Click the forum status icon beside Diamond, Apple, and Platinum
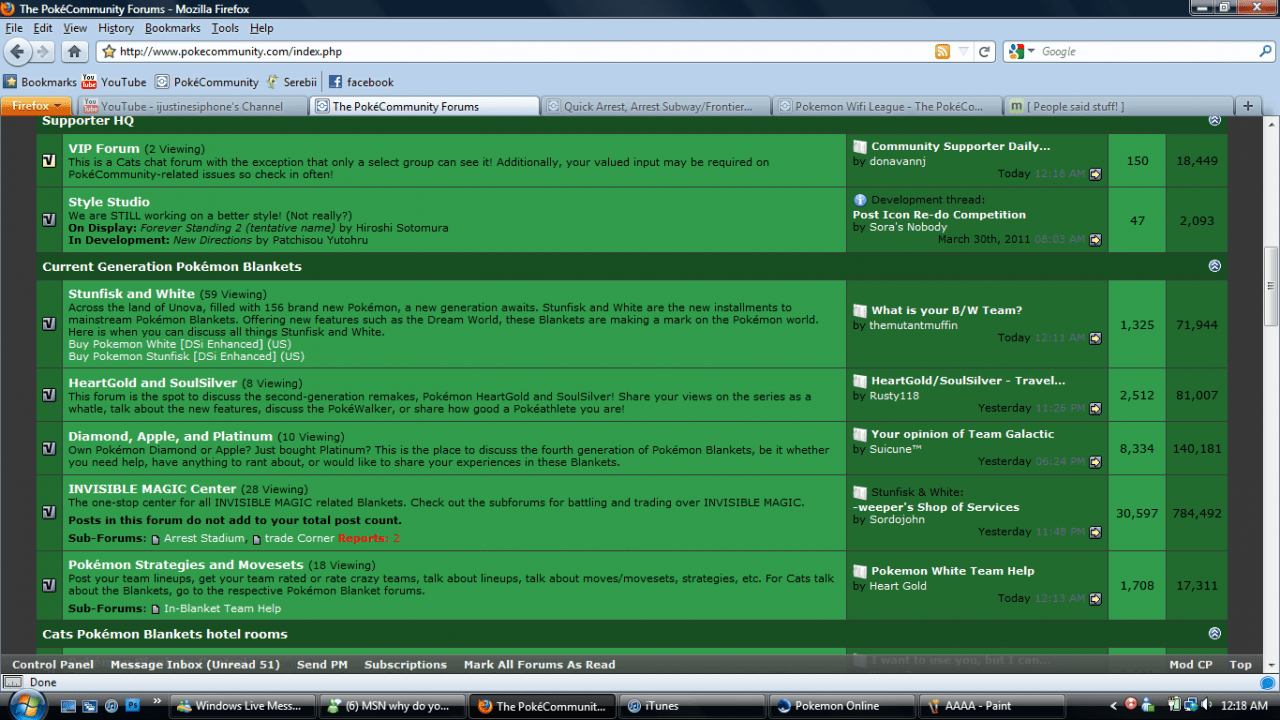The height and width of the screenshot is (720, 1280). tap(49, 448)
